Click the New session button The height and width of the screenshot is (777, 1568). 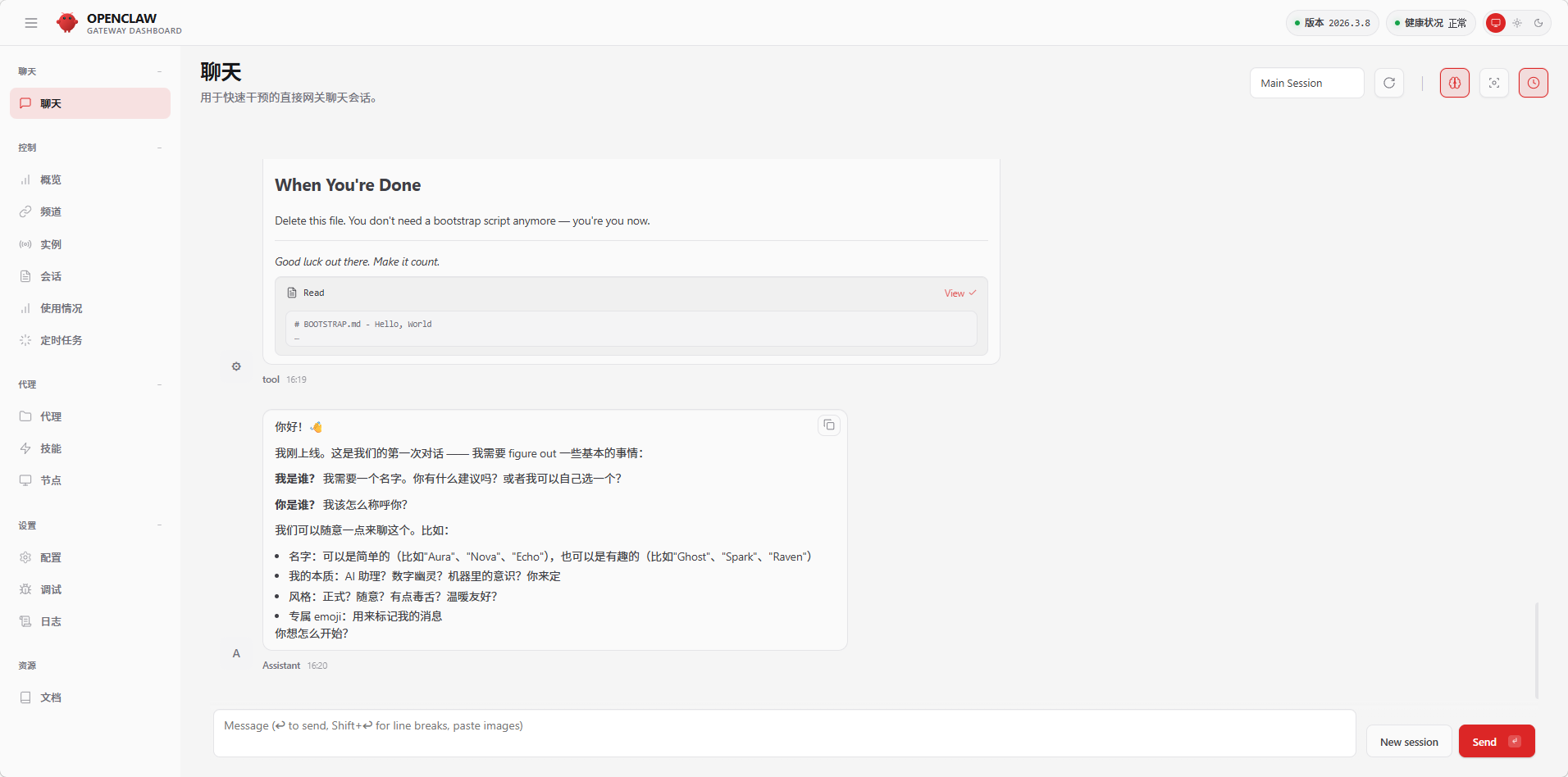click(x=1409, y=742)
